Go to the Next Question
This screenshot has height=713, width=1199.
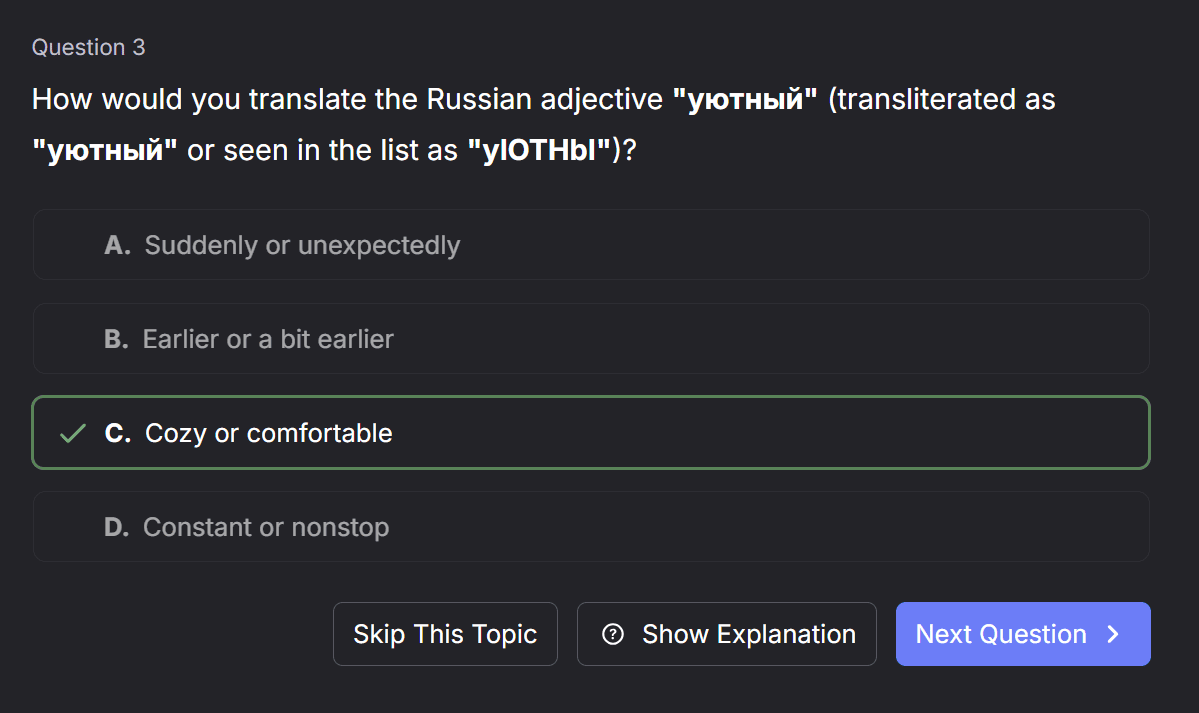[x=1023, y=634]
